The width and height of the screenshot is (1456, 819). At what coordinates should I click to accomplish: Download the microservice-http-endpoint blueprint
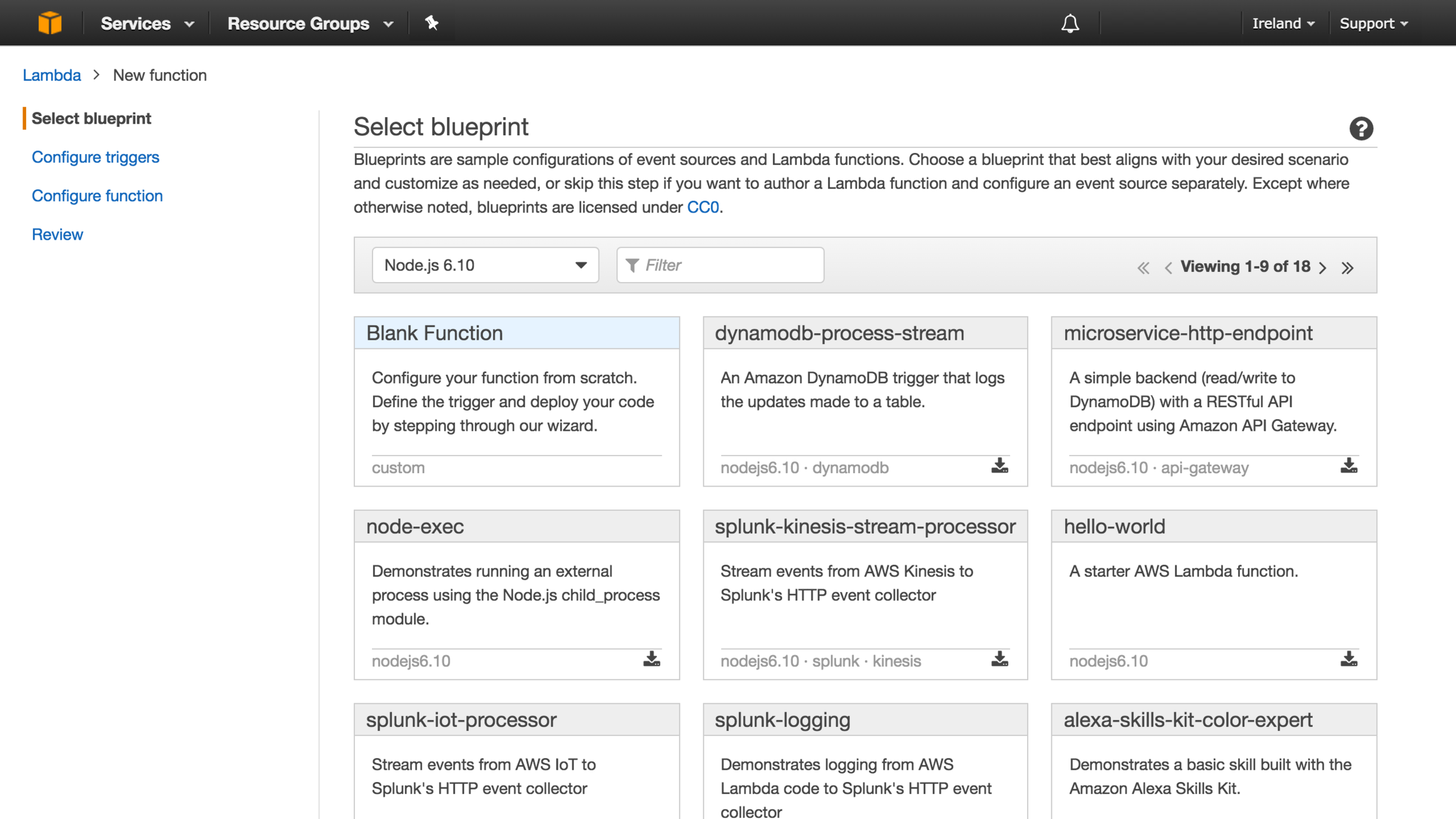coord(1348,466)
